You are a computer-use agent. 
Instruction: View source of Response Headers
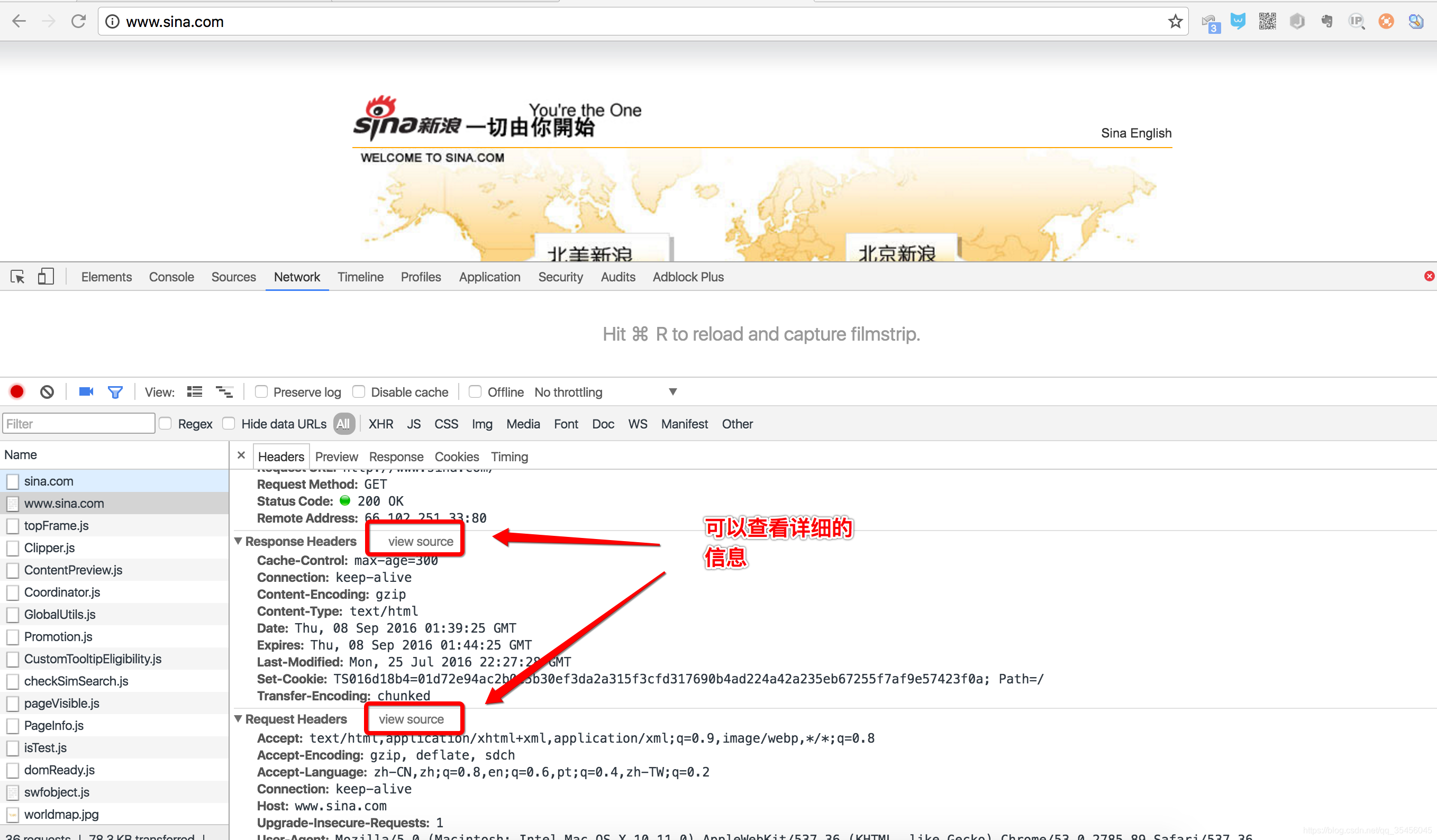pyautogui.click(x=415, y=541)
